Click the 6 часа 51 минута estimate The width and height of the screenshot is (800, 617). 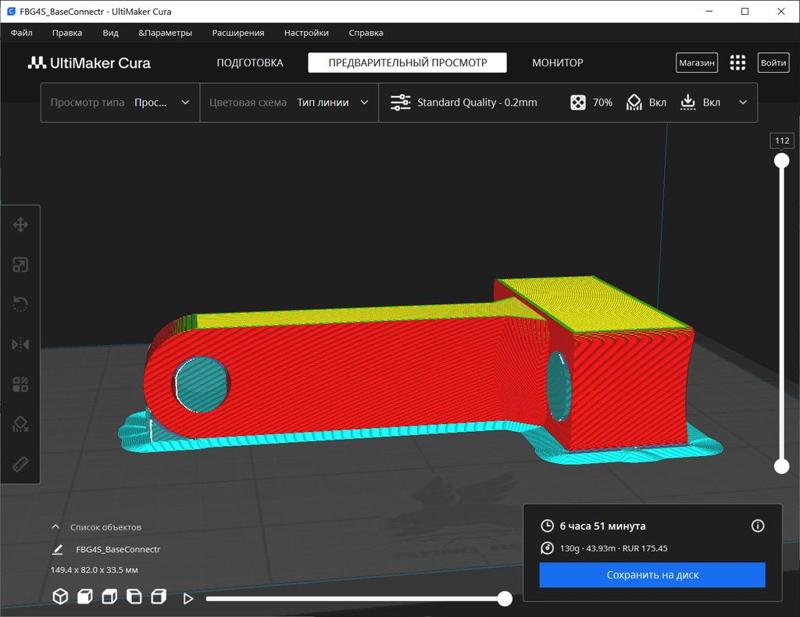(x=603, y=526)
